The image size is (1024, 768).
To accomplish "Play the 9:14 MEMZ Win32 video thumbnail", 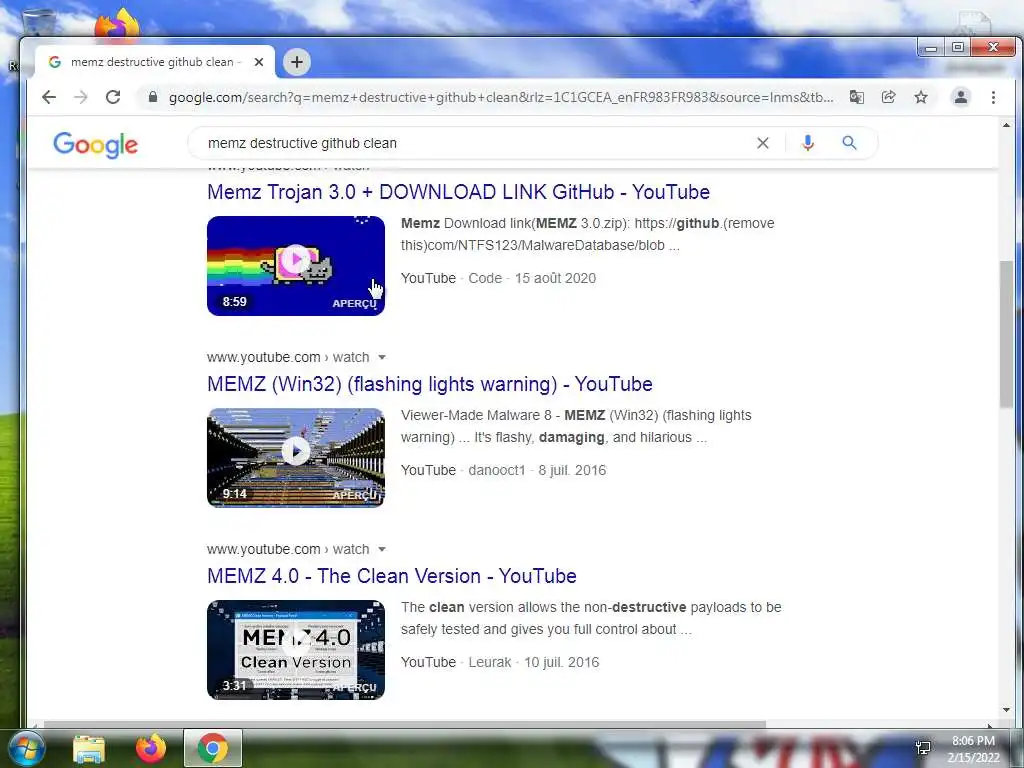I will pos(296,458).
